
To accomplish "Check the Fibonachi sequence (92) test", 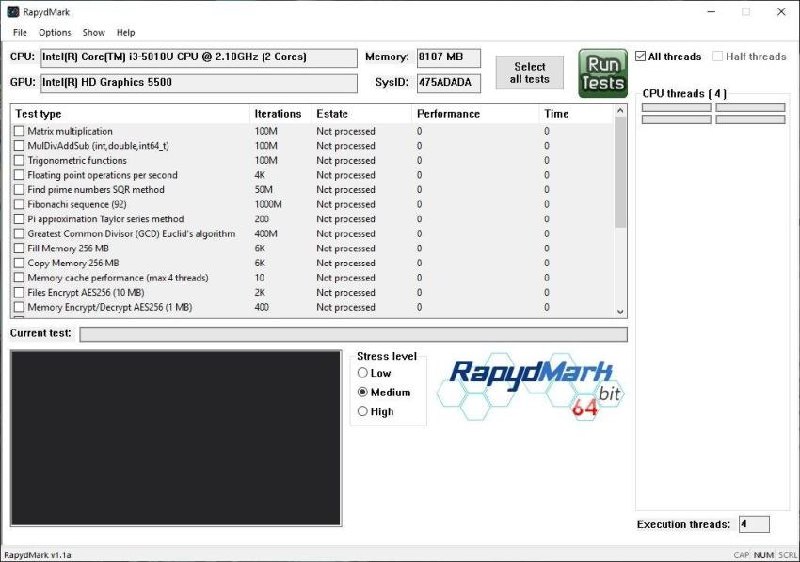I will click(x=19, y=205).
